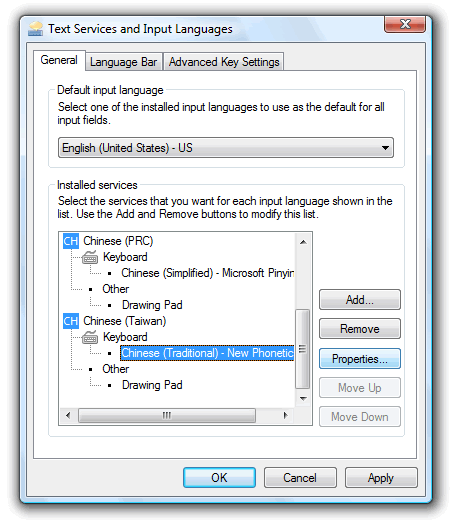Click the horizontal scrollbar left arrow
Viewport: 454px width, 521px height.
pyautogui.click(x=68, y=415)
